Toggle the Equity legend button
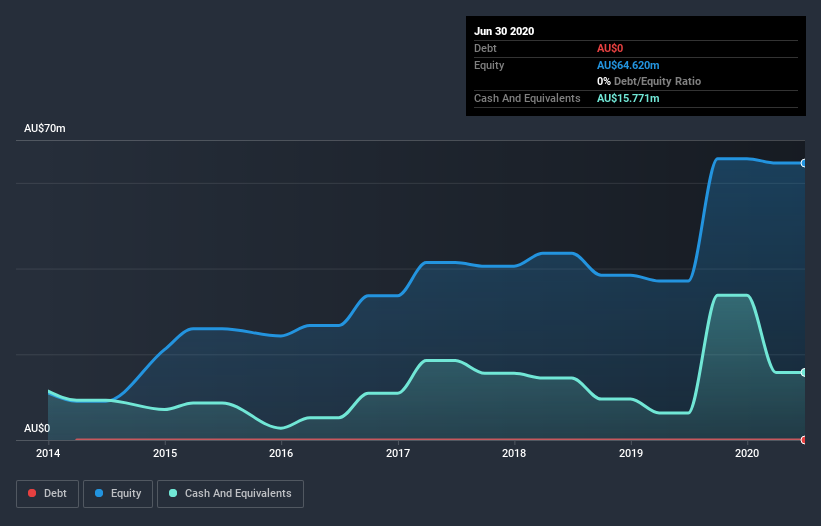Viewport: 821px width, 526px height. [118, 494]
